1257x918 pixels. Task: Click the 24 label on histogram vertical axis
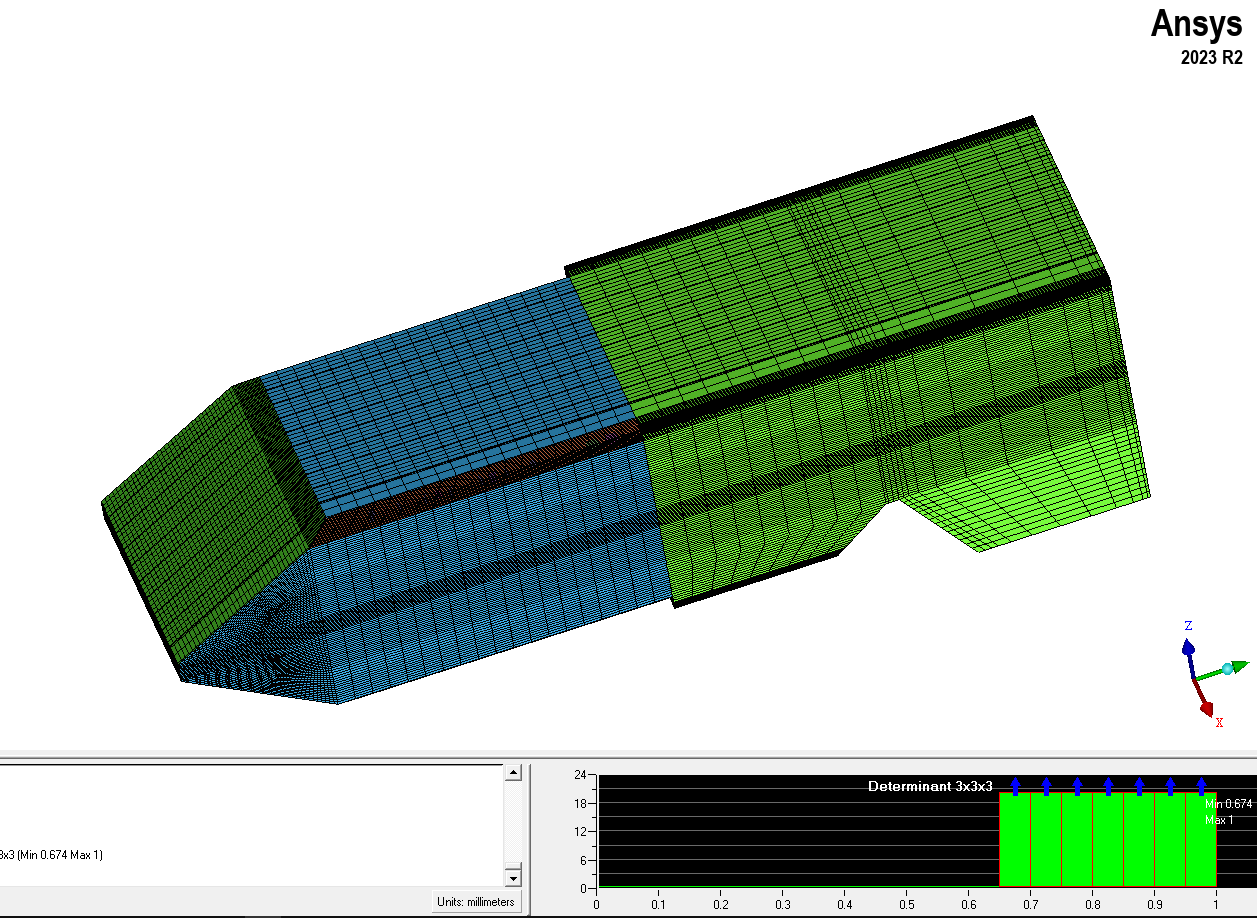[x=580, y=776]
